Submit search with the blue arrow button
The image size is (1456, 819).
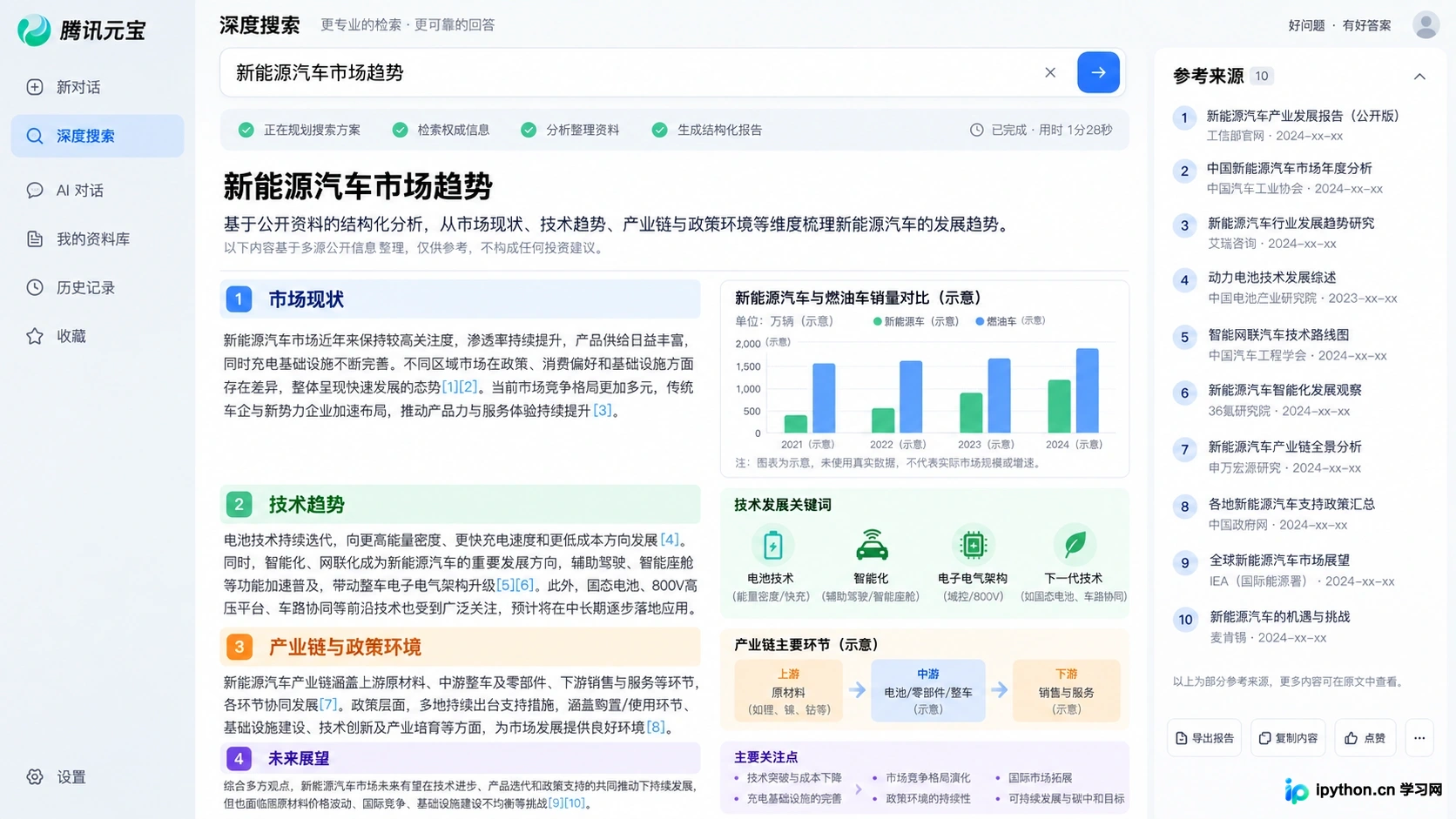pos(1098,72)
